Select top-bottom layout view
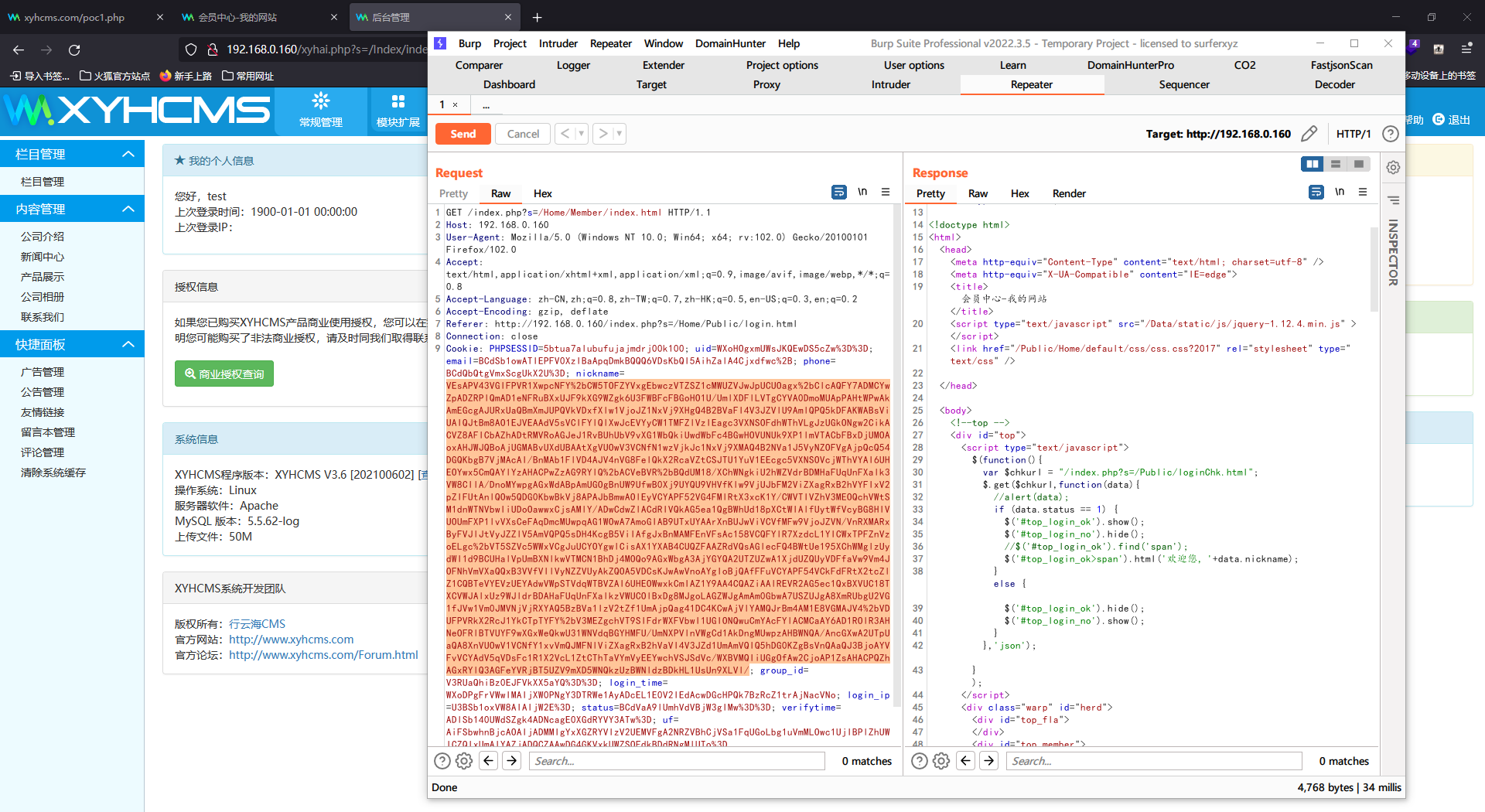The width and height of the screenshot is (1485, 812). point(1336,164)
